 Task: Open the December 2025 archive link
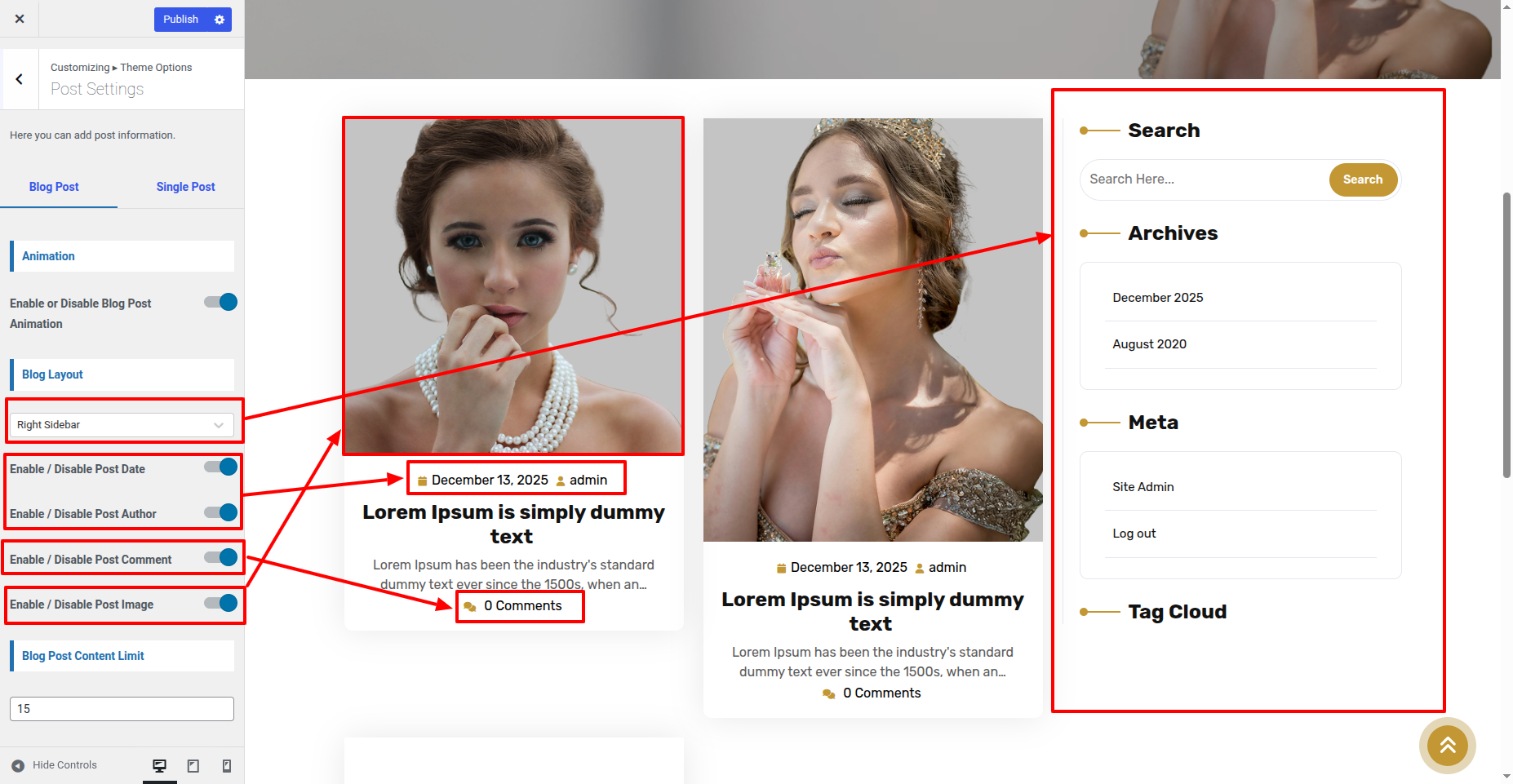[x=1157, y=298]
